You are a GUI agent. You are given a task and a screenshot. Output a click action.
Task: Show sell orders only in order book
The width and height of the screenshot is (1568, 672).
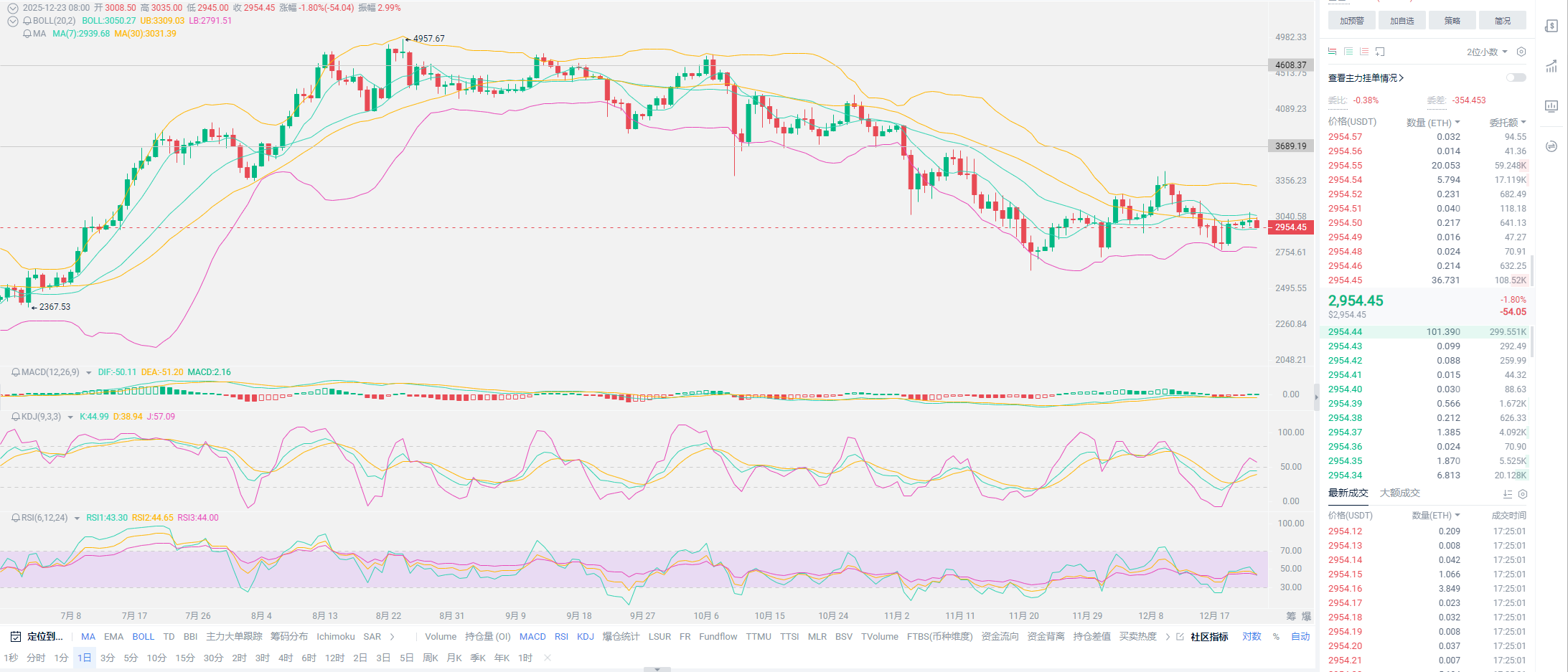point(1364,52)
